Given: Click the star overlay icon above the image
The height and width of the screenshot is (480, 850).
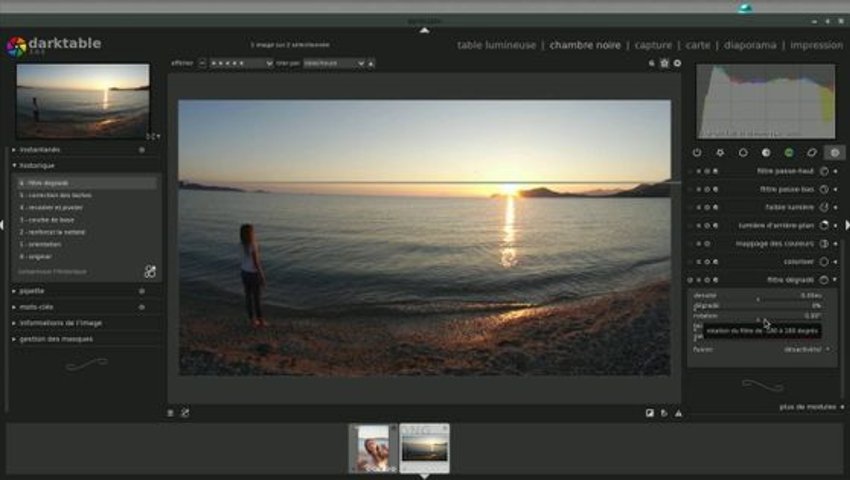Looking at the screenshot, I should coord(665,63).
